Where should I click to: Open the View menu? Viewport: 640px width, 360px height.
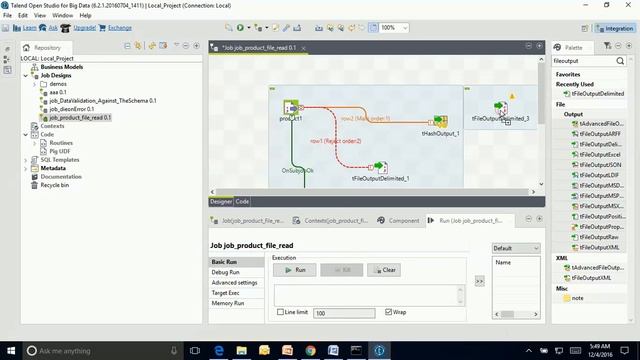40,16
